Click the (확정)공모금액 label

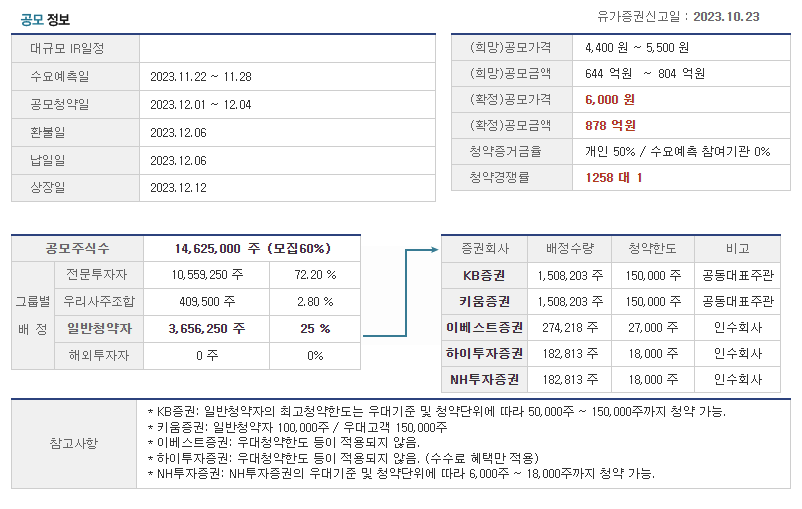(510, 125)
